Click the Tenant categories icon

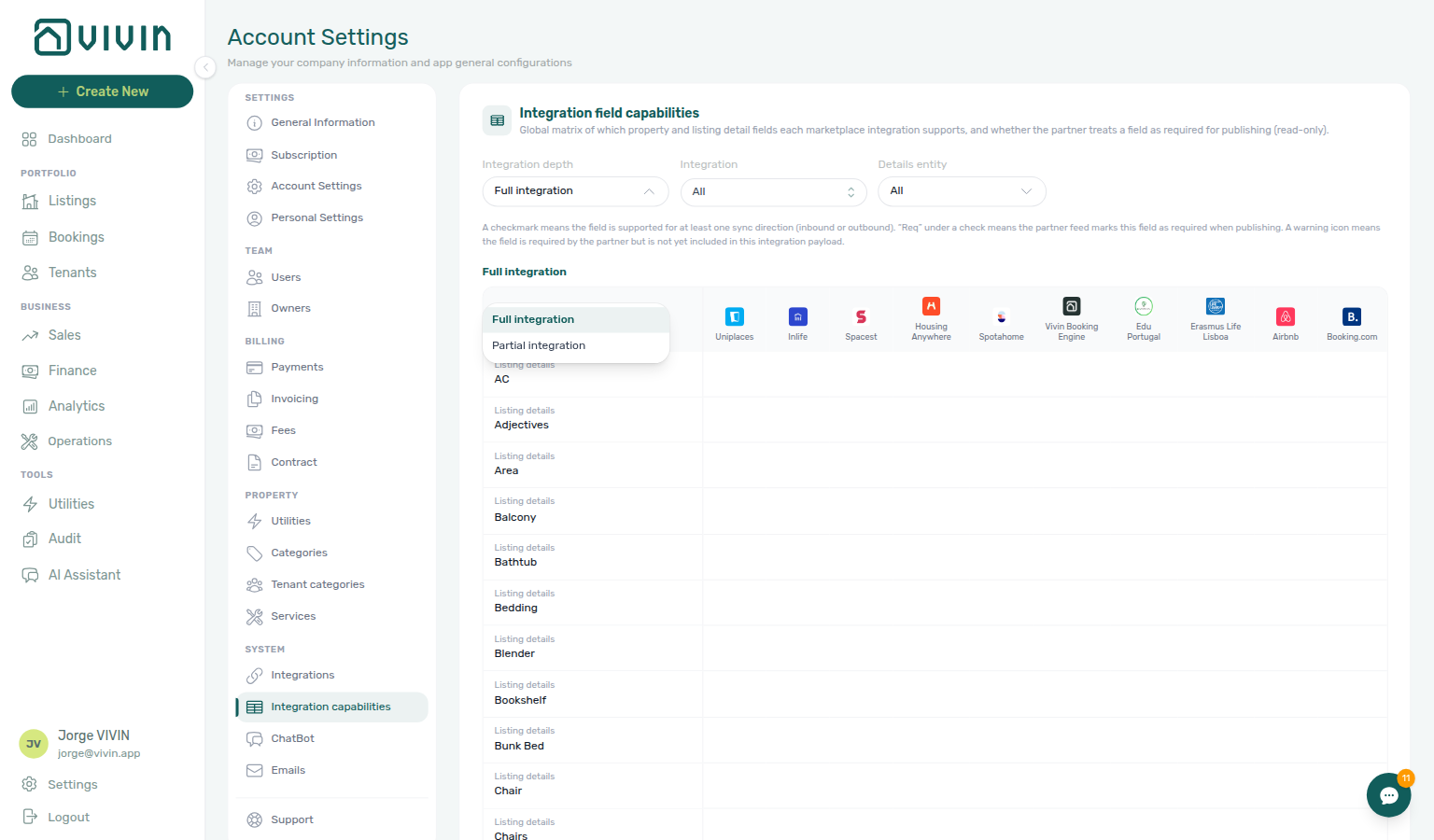click(x=254, y=585)
